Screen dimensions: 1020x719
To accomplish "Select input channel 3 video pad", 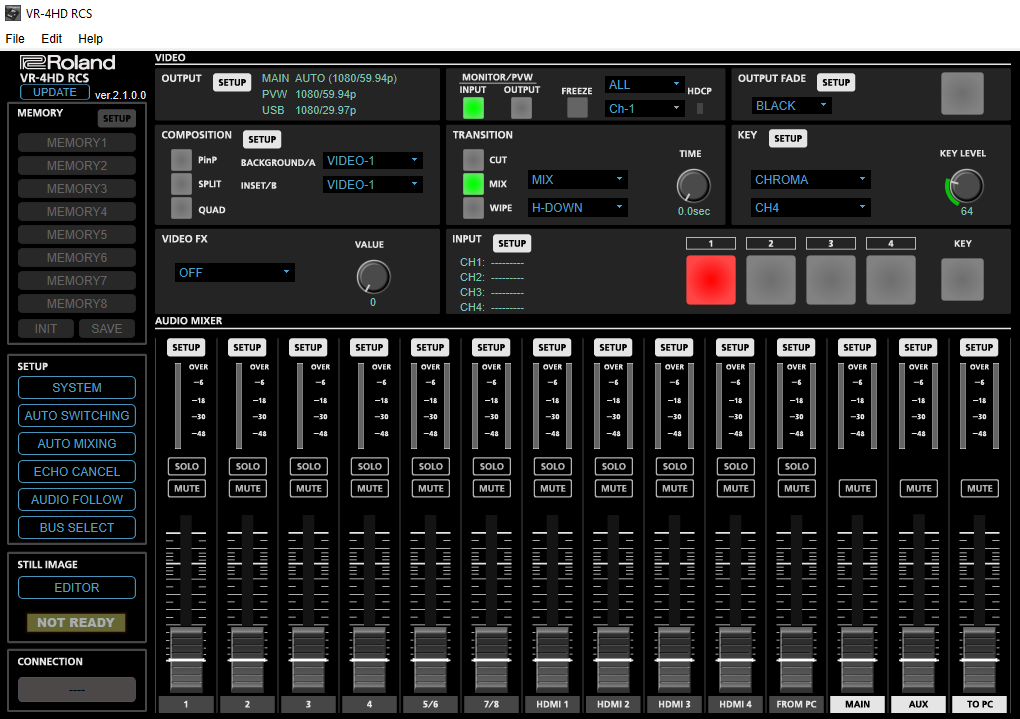I will 831,280.
